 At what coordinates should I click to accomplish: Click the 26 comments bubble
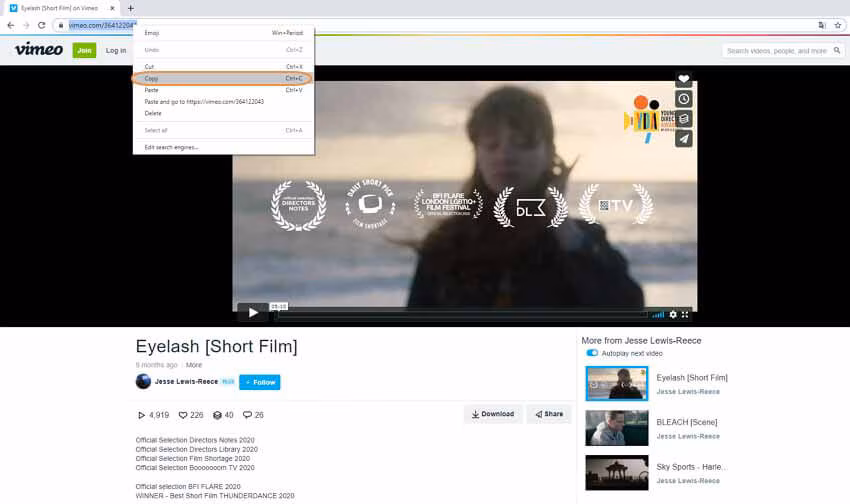click(253, 415)
